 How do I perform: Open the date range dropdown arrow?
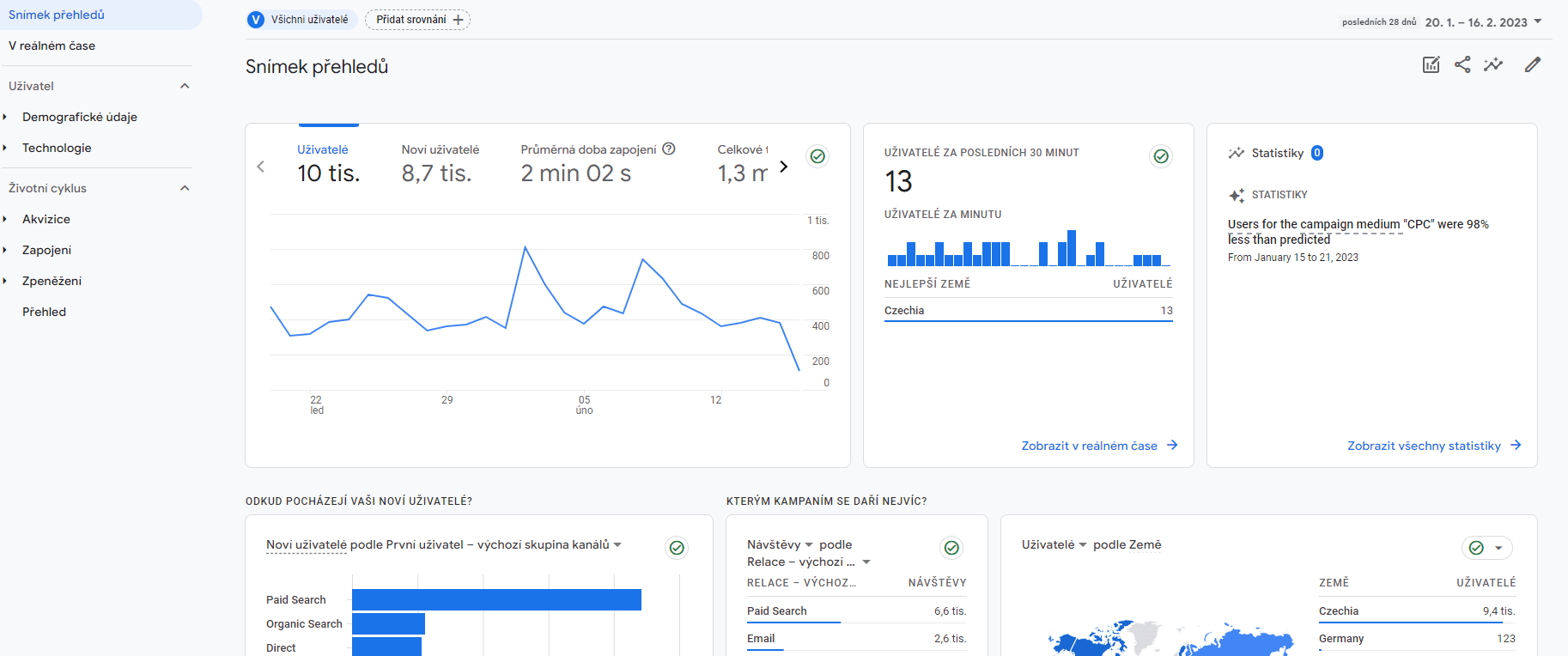pyautogui.click(x=1538, y=21)
